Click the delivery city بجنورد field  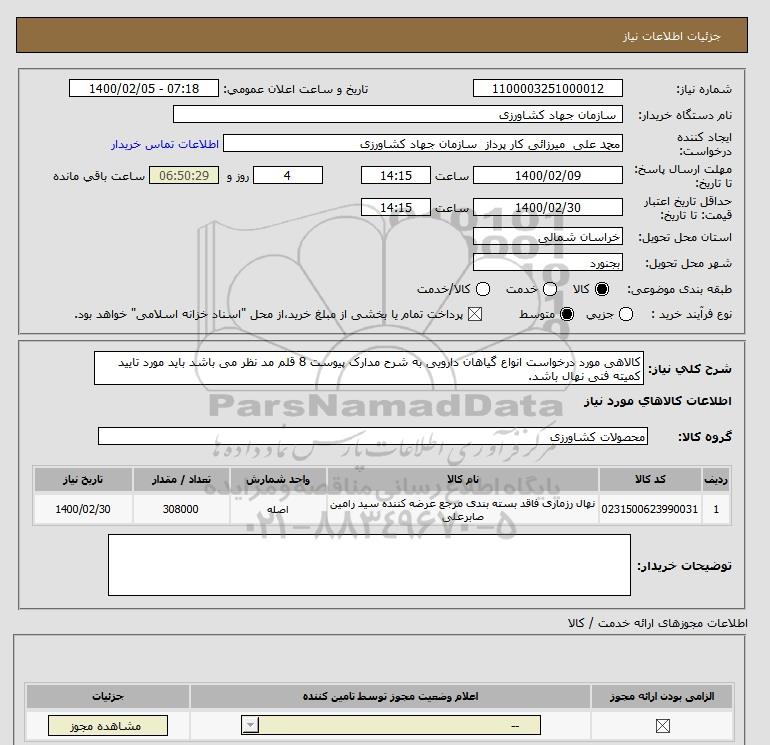coord(548,263)
